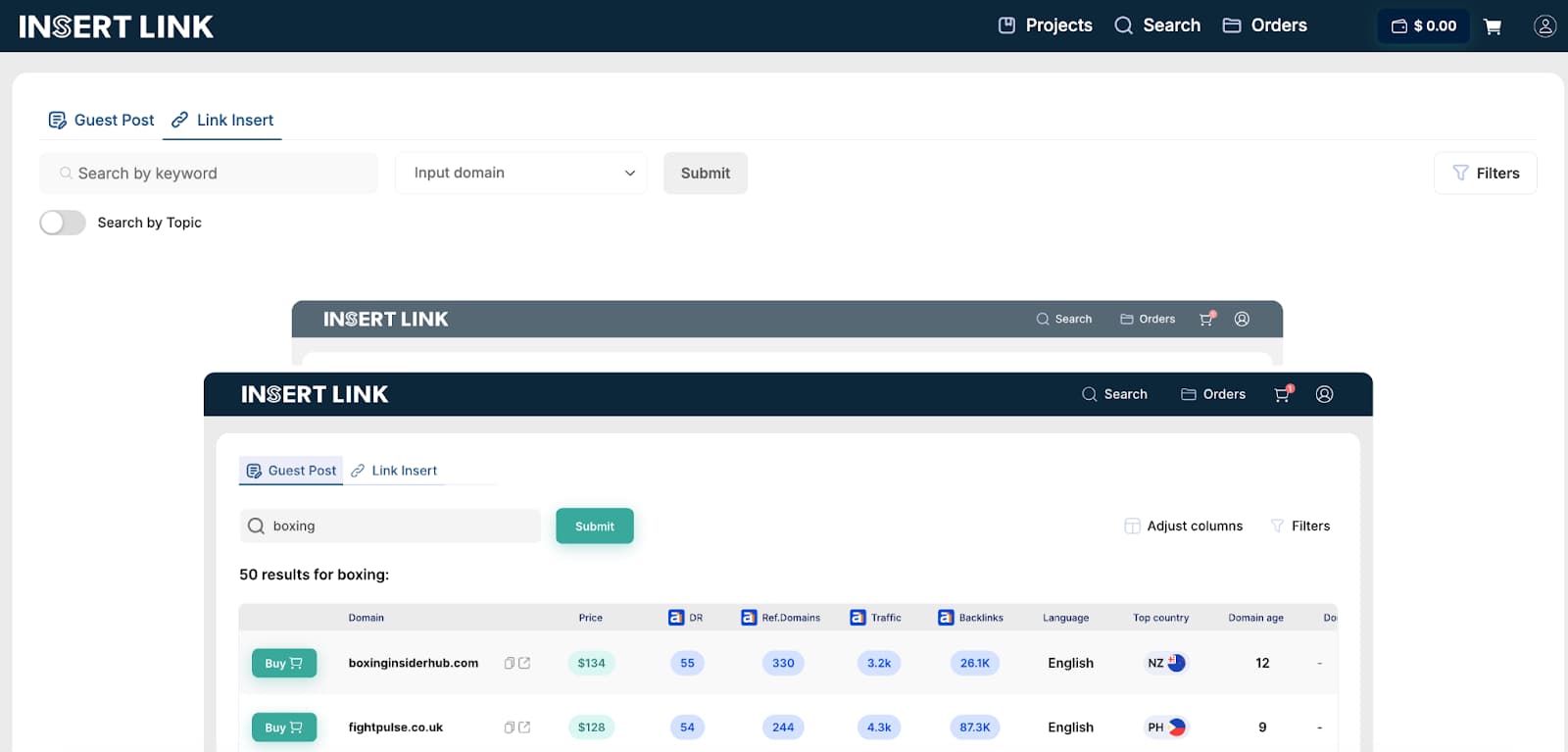The height and width of the screenshot is (752, 1568).
Task: Focus the Search by keyword field
Action: [x=209, y=174]
